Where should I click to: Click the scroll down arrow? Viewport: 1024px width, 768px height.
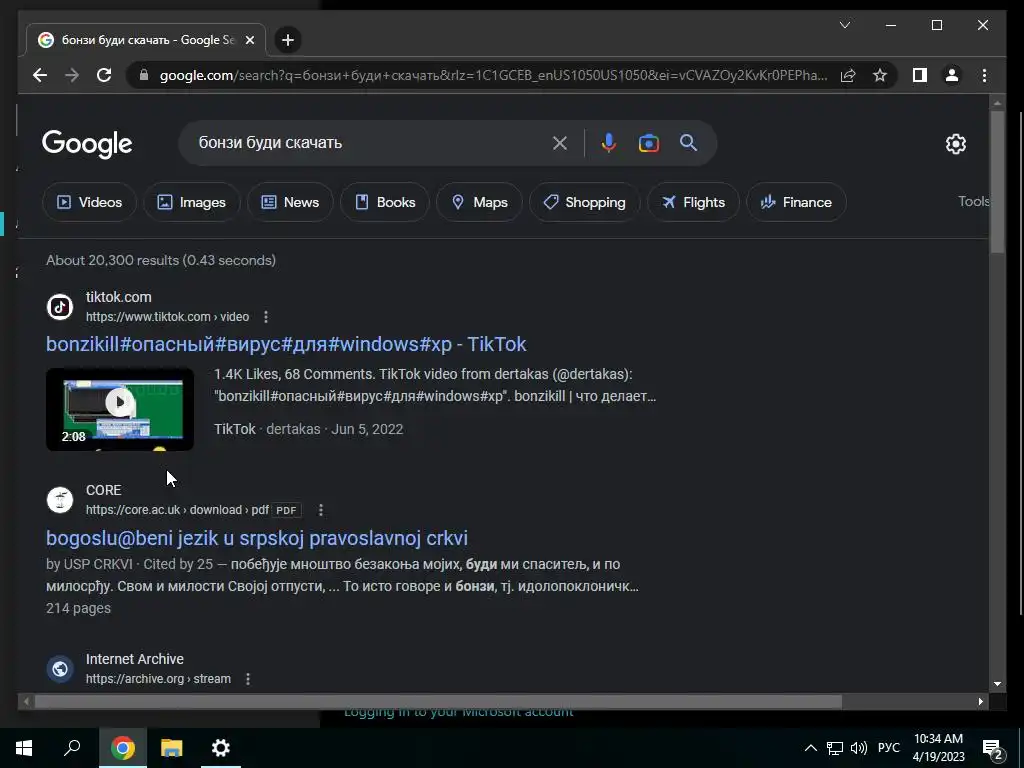(997, 684)
